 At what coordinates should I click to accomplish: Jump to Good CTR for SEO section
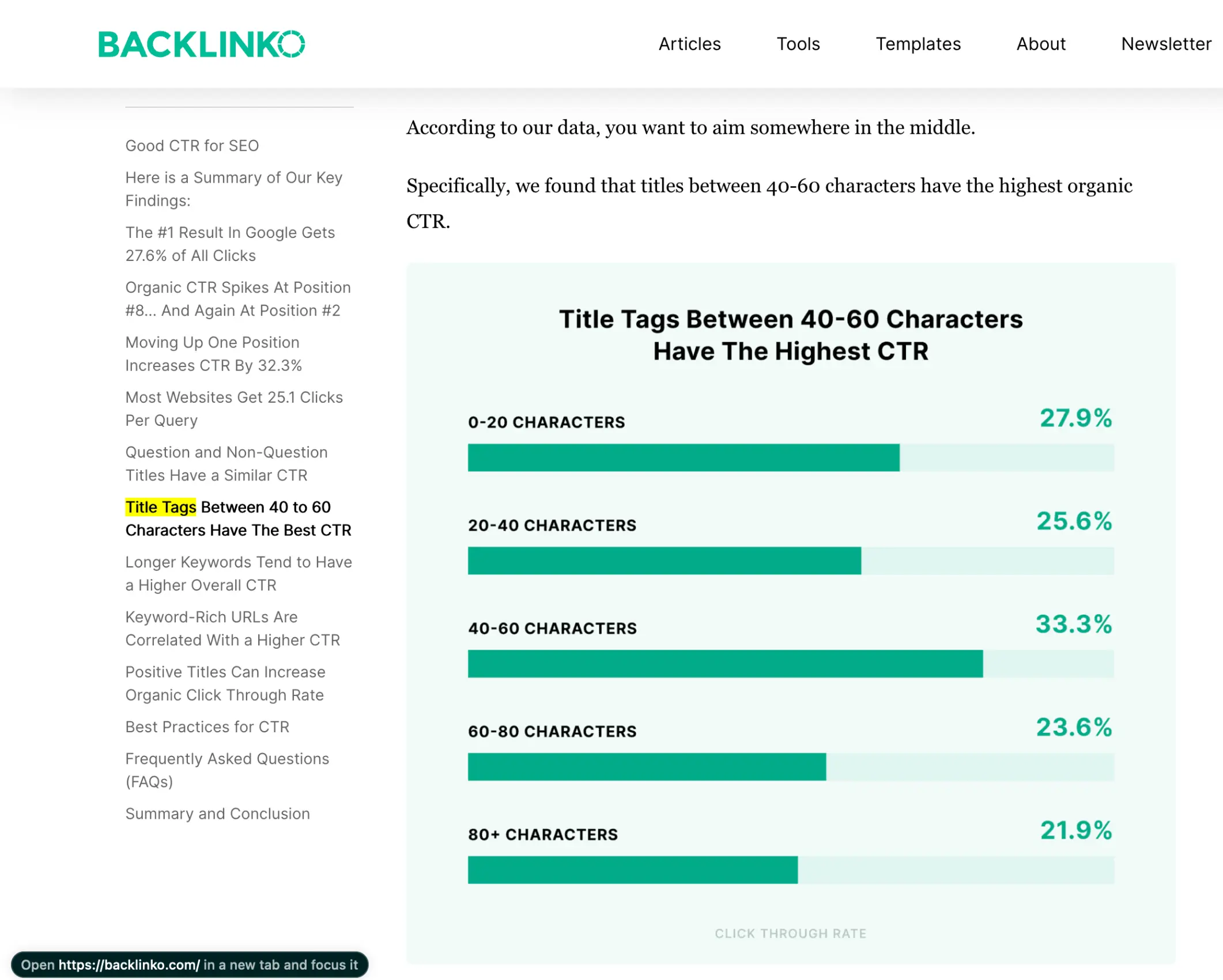[x=192, y=146]
